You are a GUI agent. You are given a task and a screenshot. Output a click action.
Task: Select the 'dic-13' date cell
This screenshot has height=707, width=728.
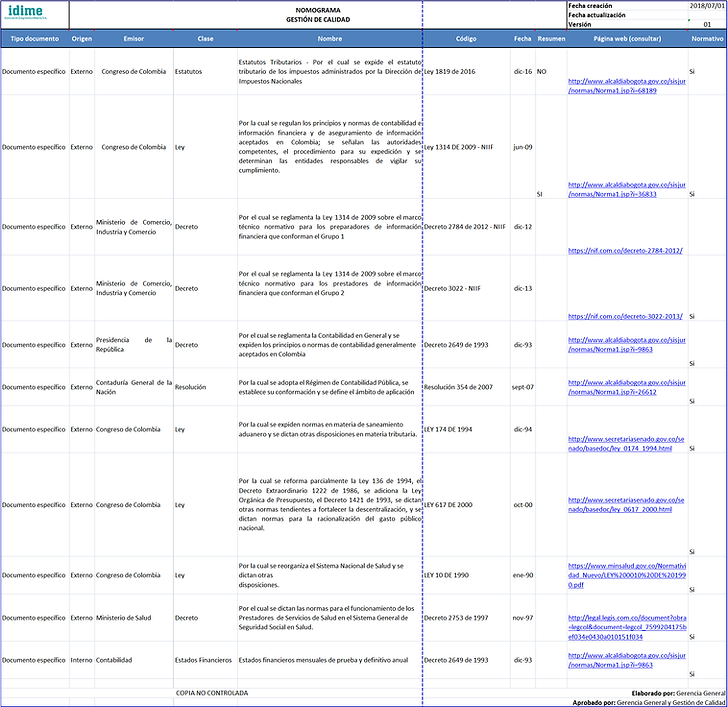pyautogui.click(x=523, y=288)
